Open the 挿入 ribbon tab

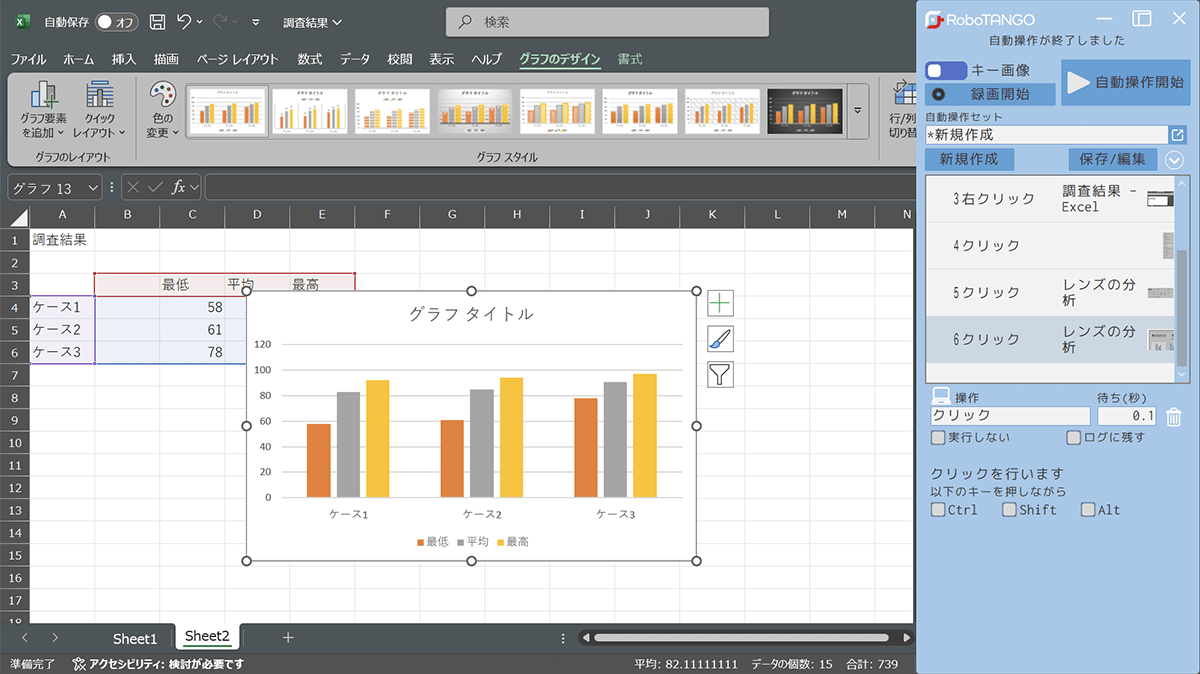[124, 59]
